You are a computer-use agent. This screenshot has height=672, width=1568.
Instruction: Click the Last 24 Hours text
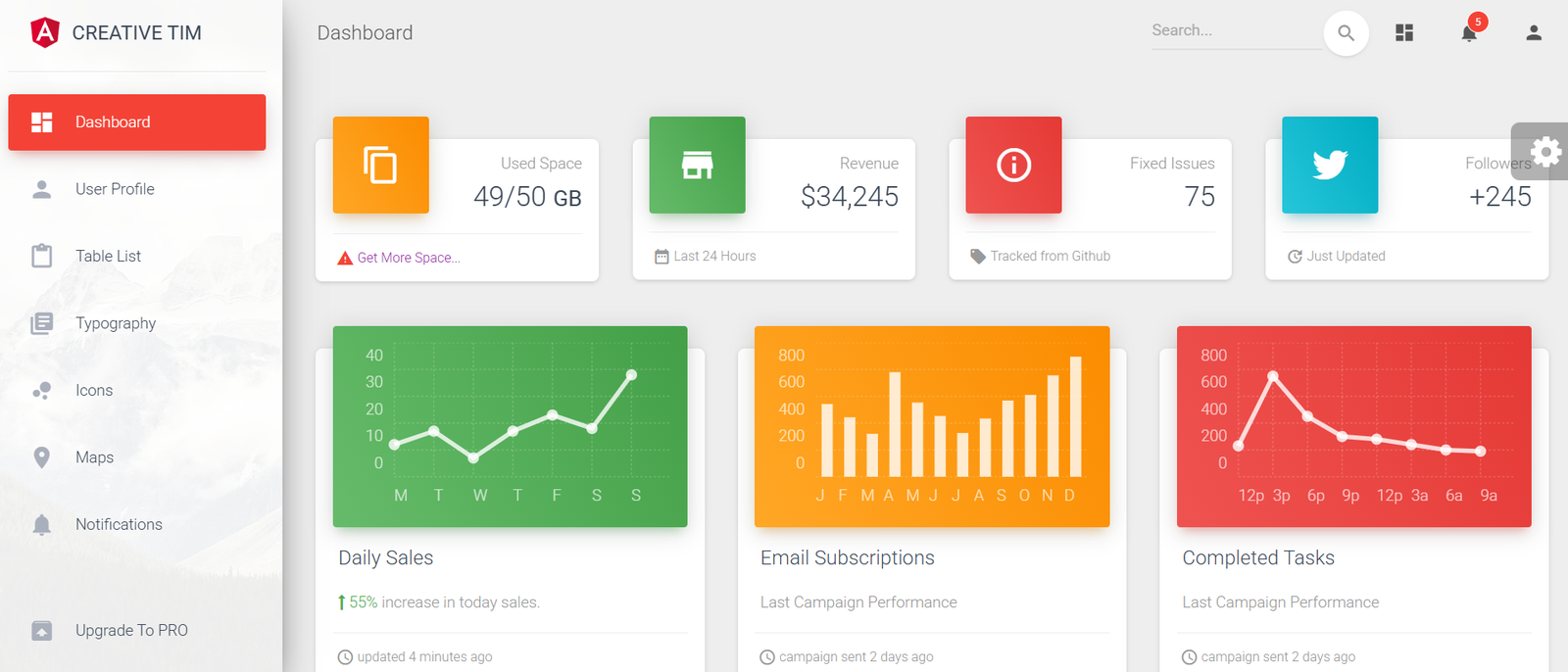click(715, 257)
